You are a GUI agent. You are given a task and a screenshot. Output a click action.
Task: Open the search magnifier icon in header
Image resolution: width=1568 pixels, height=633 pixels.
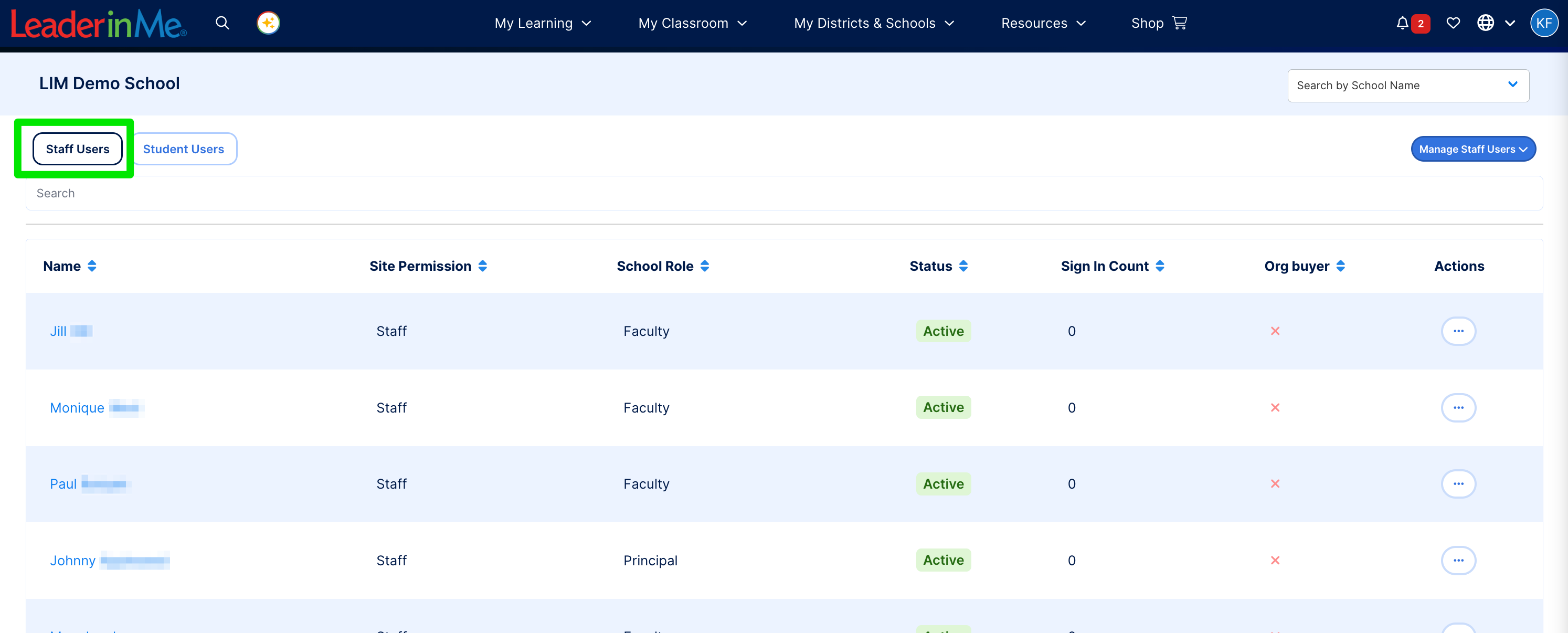pos(222,23)
